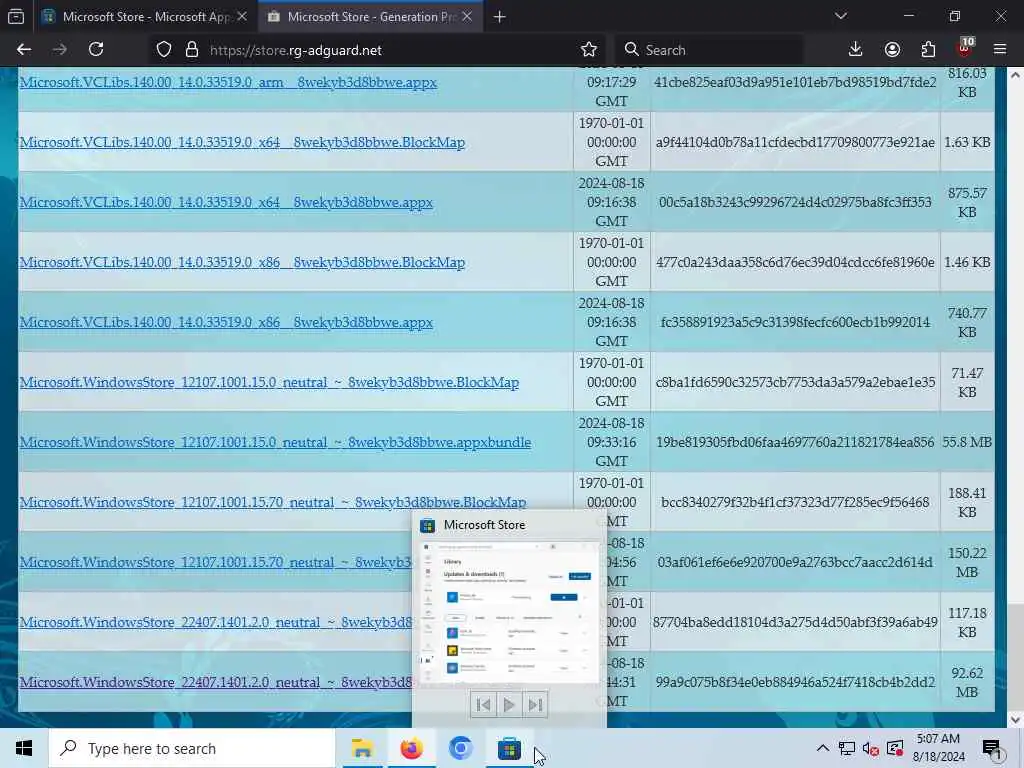Viewport: 1024px width, 768px height.
Task: Close the Generation Project tab
Action: [467, 17]
